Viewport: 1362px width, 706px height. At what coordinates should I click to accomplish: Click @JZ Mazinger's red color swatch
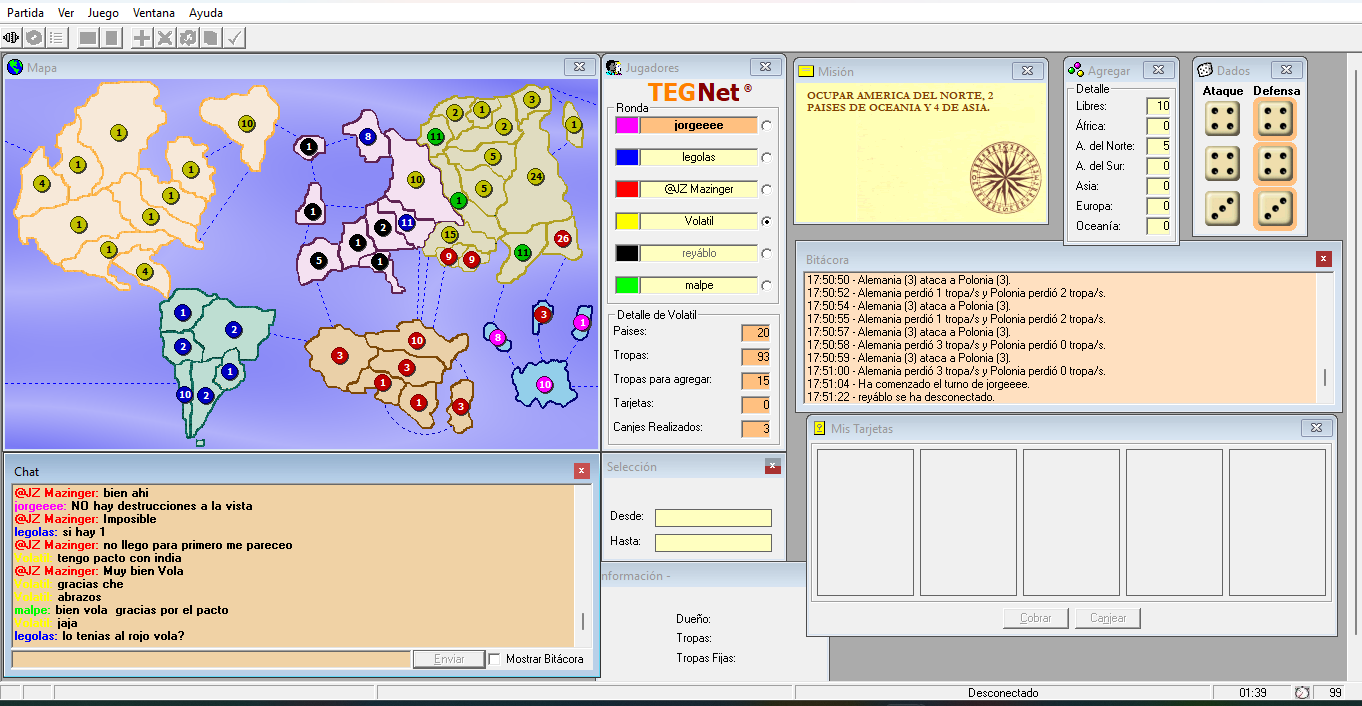point(627,189)
